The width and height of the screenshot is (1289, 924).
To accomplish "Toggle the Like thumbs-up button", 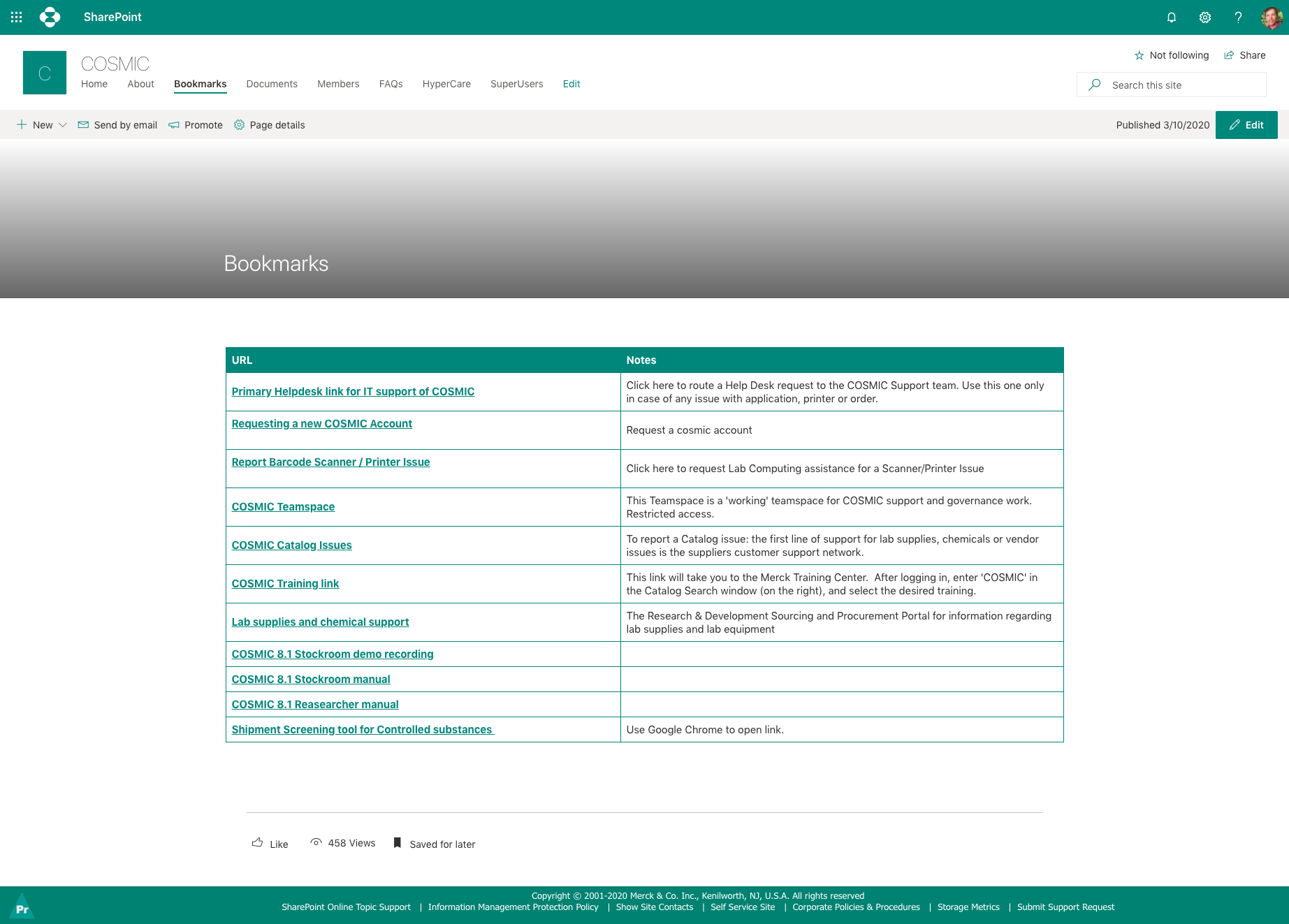I will 270,844.
